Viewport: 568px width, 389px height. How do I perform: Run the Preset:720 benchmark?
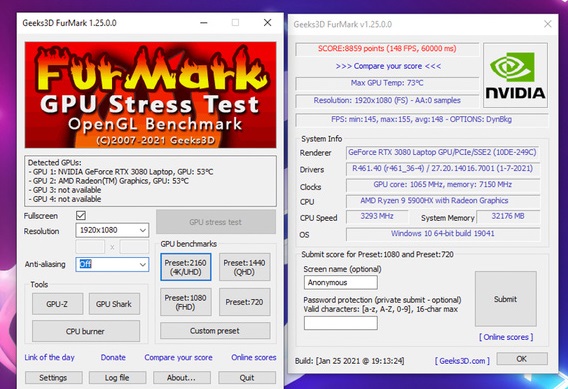click(245, 302)
